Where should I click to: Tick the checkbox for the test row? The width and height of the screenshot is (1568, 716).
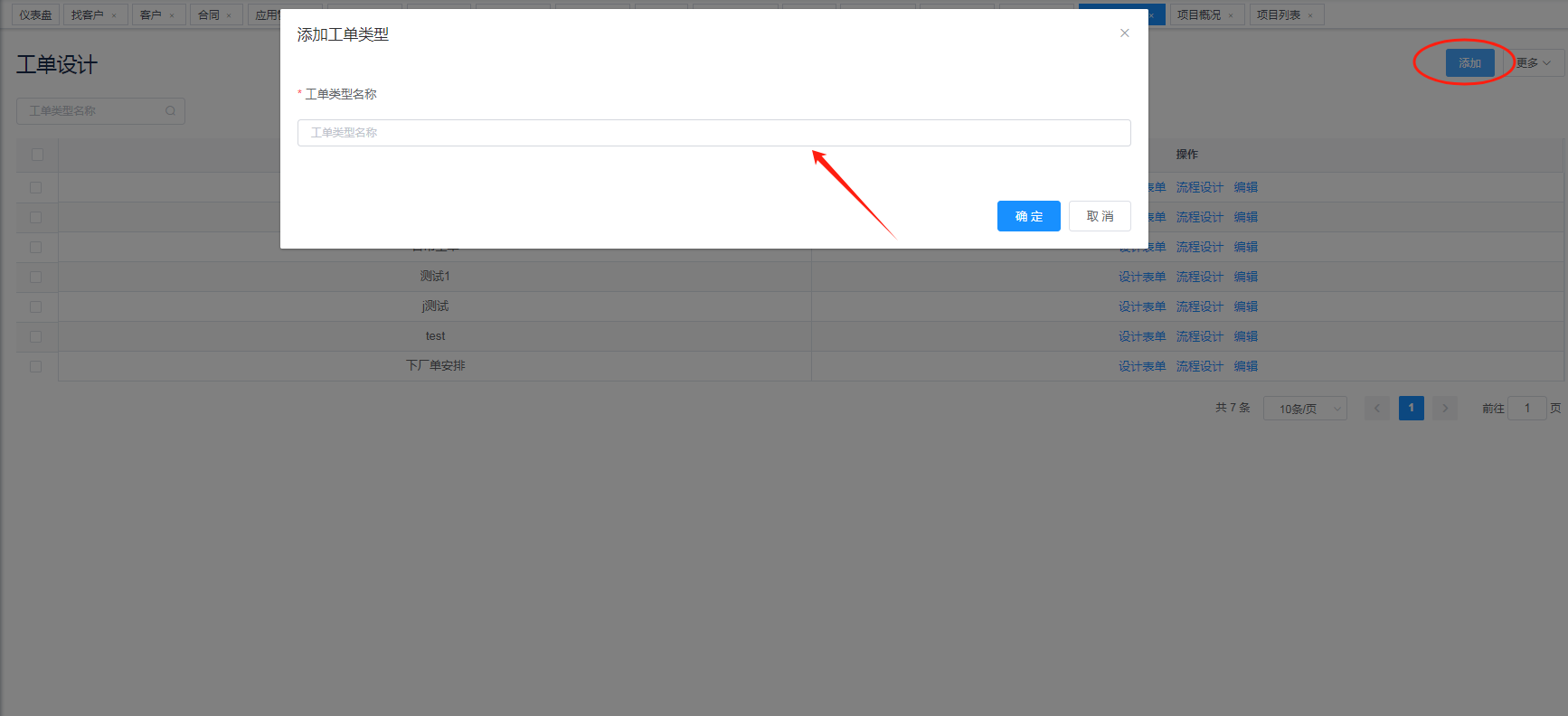(36, 336)
